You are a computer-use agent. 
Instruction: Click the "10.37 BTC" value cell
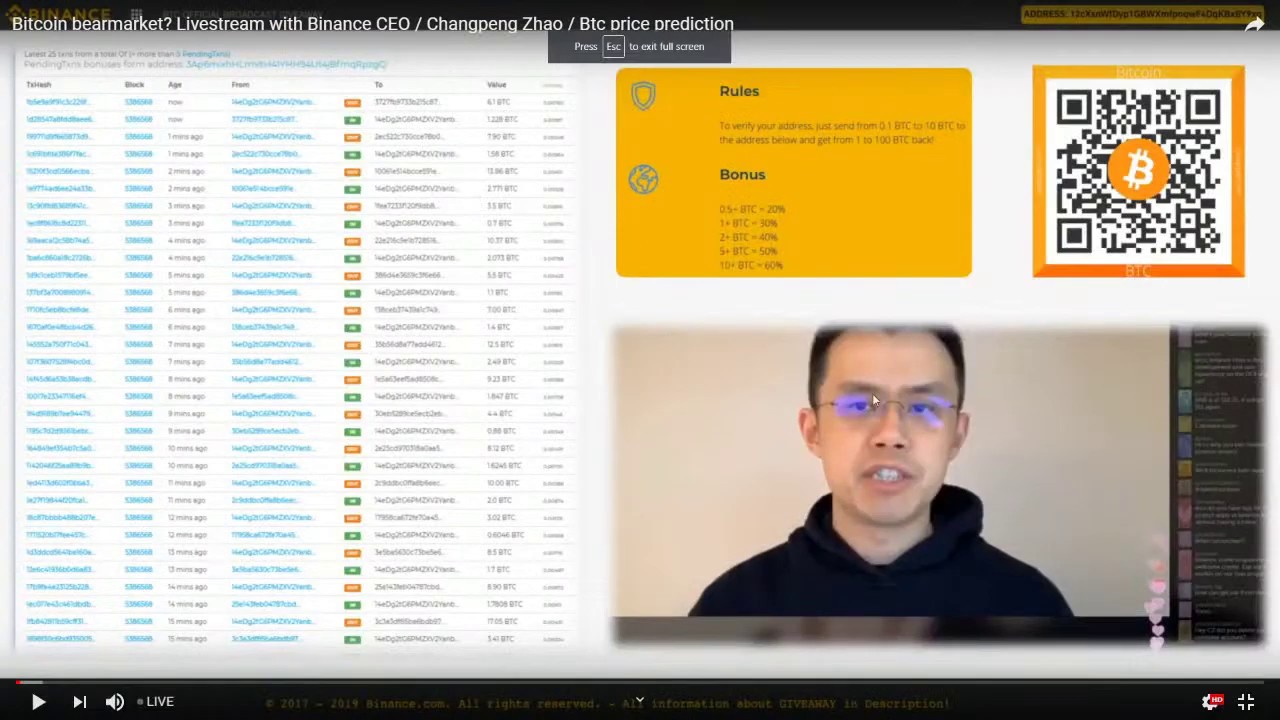501,240
